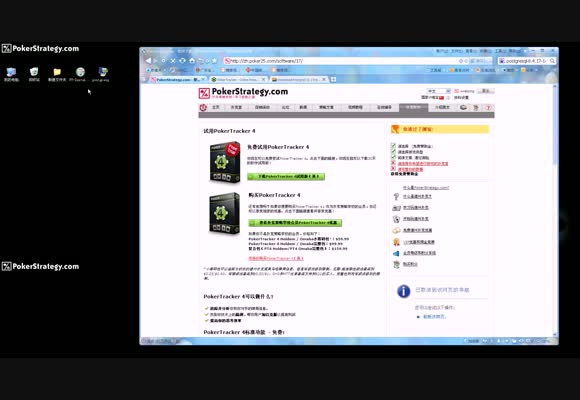The image size is (580, 400).
Task: Click the green buy PokerTracker 4 button
Action: click(295, 223)
